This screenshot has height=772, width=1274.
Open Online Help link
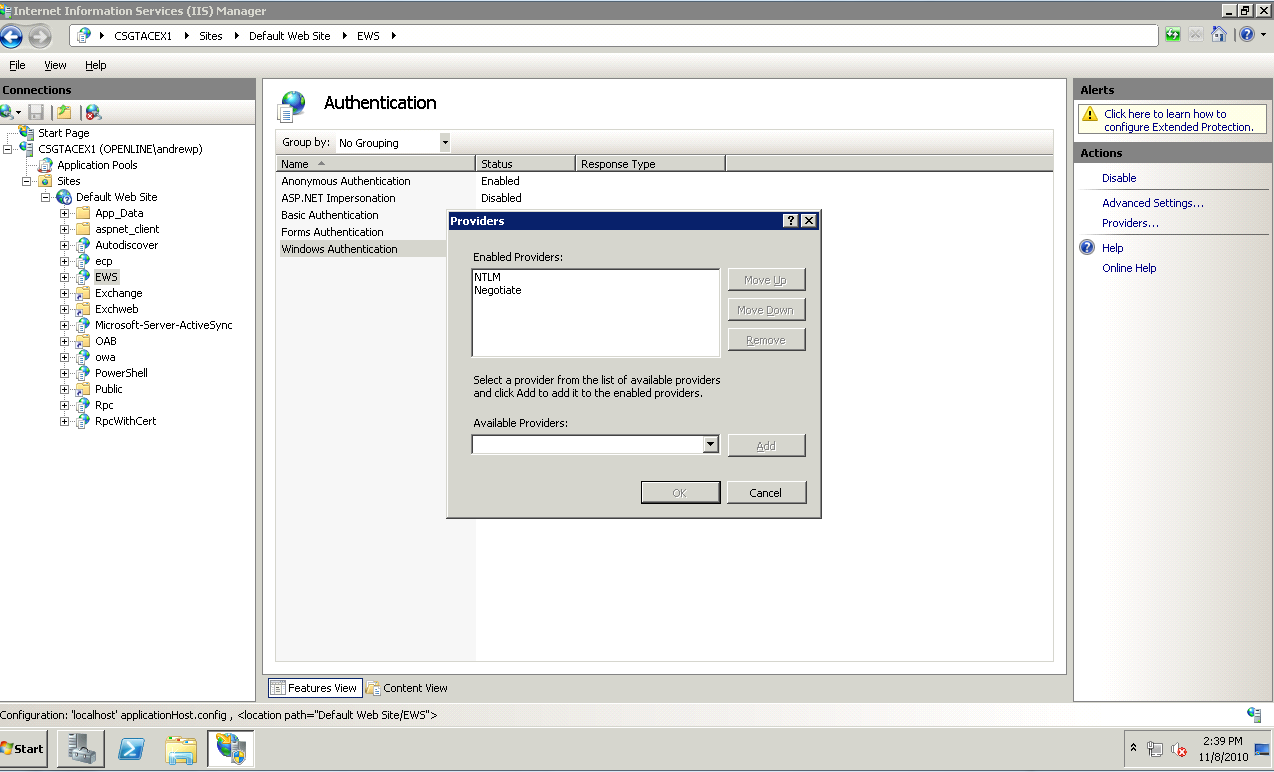[1129, 268]
